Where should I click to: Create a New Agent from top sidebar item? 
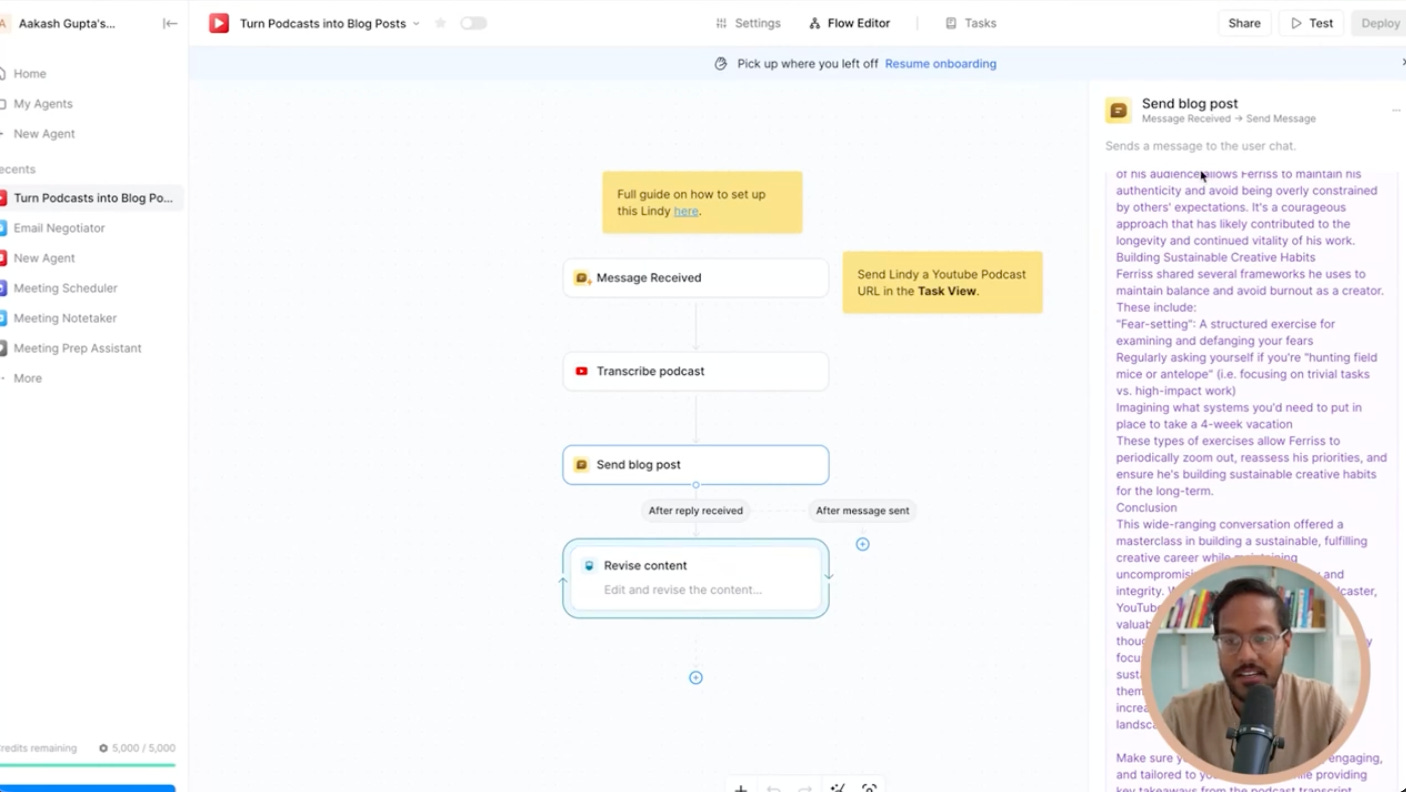pyautogui.click(x=44, y=133)
